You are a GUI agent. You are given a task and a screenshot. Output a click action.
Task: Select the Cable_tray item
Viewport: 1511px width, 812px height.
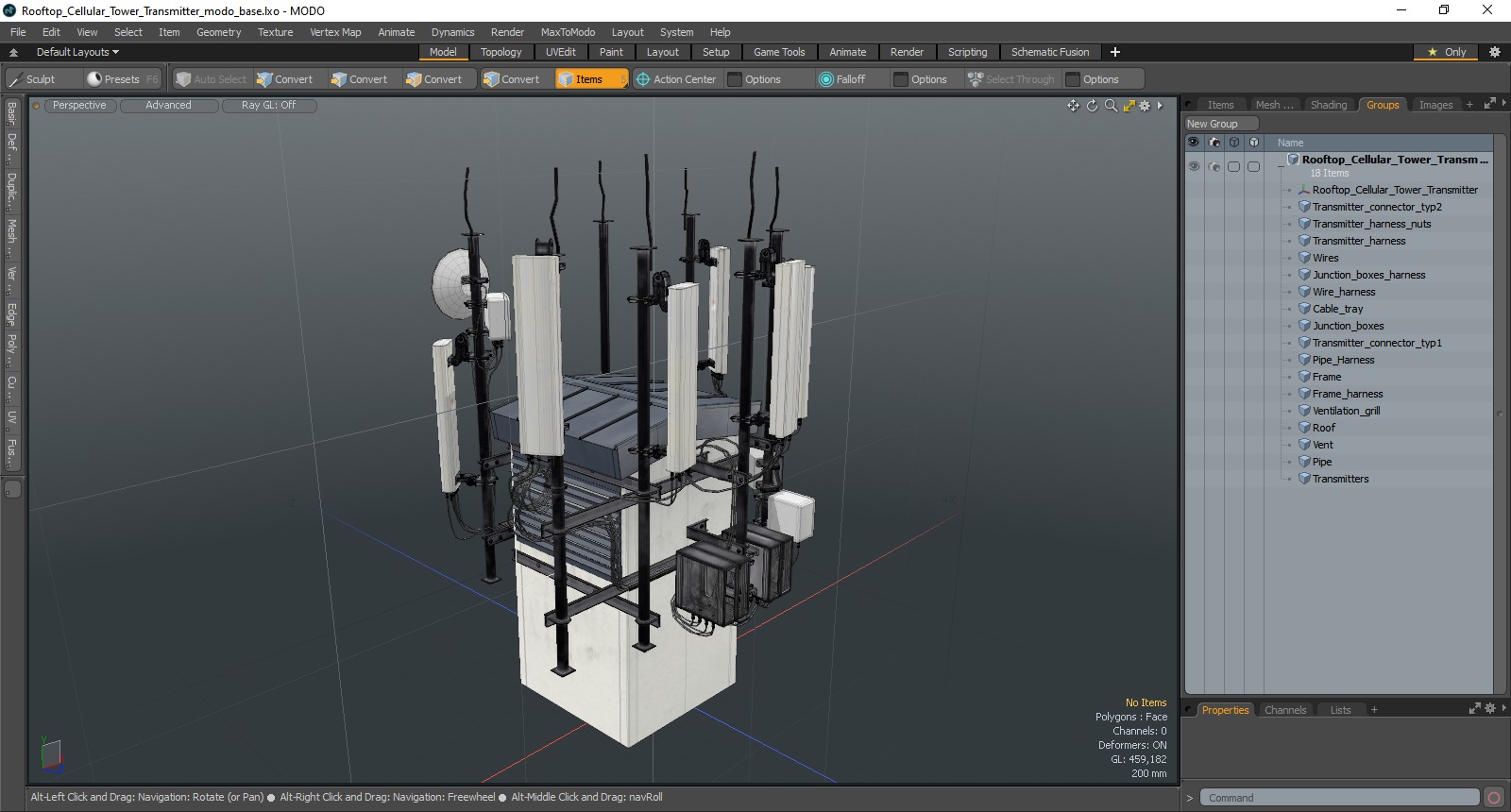1337,309
